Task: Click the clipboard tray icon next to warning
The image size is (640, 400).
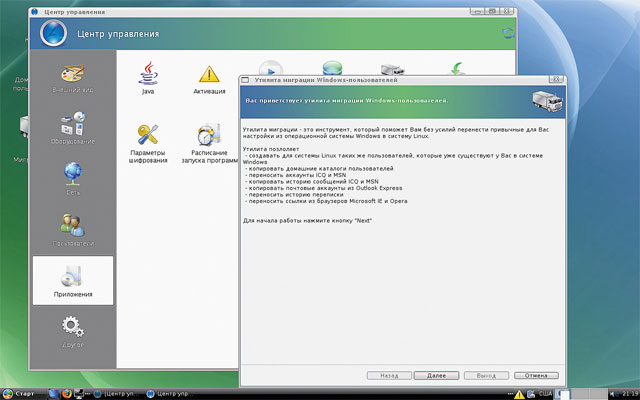Action: pos(531,394)
